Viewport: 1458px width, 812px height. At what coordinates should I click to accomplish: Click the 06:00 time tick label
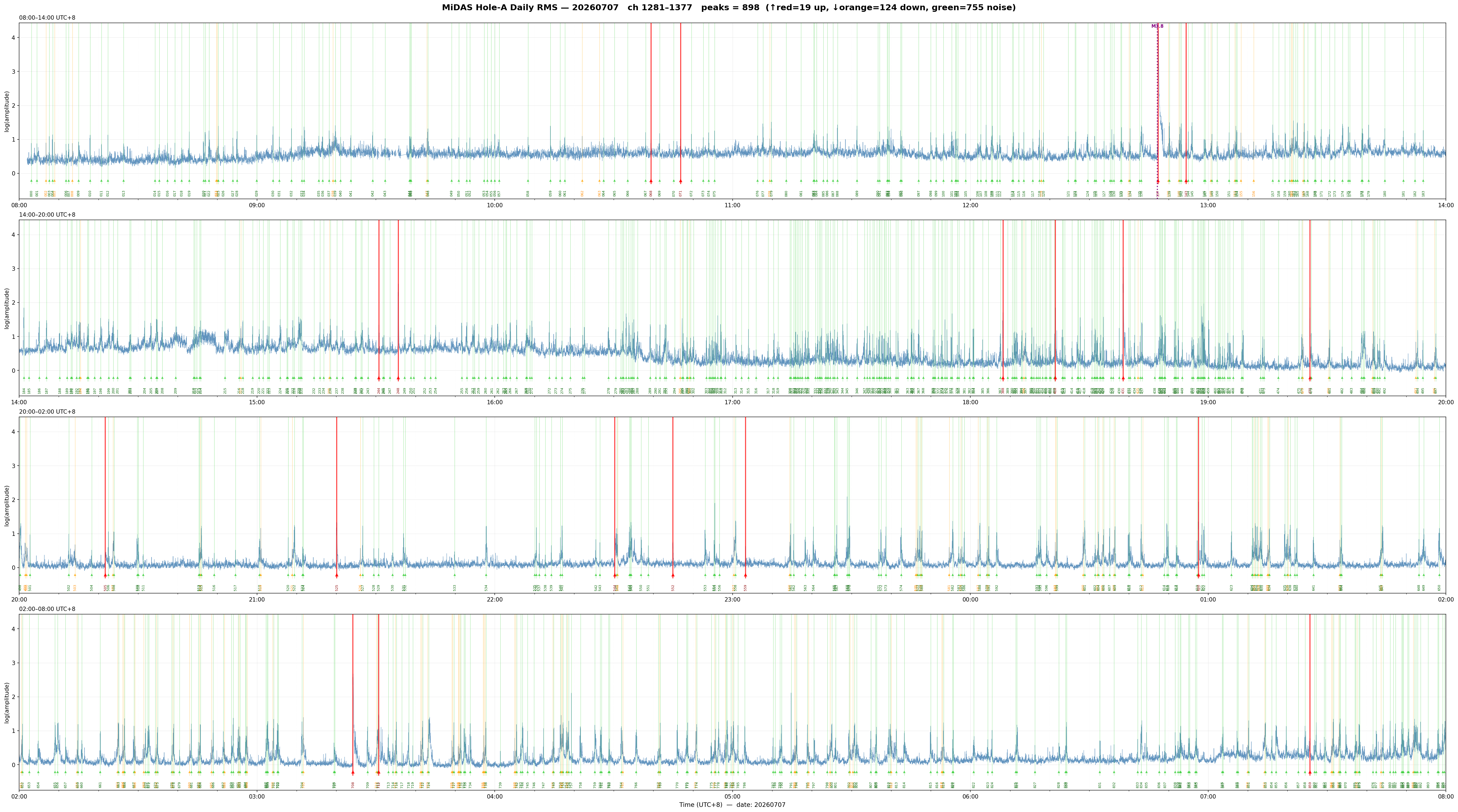tap(970, 796)
